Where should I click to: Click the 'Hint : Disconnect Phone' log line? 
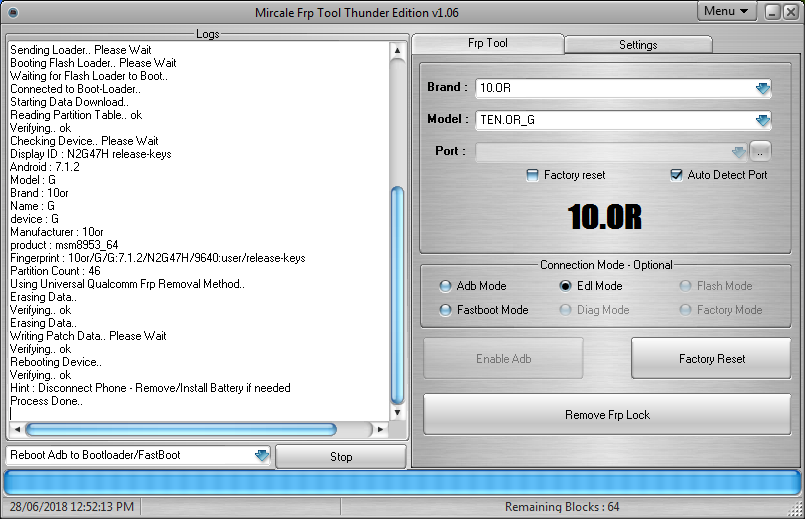[x=150, y=388]
